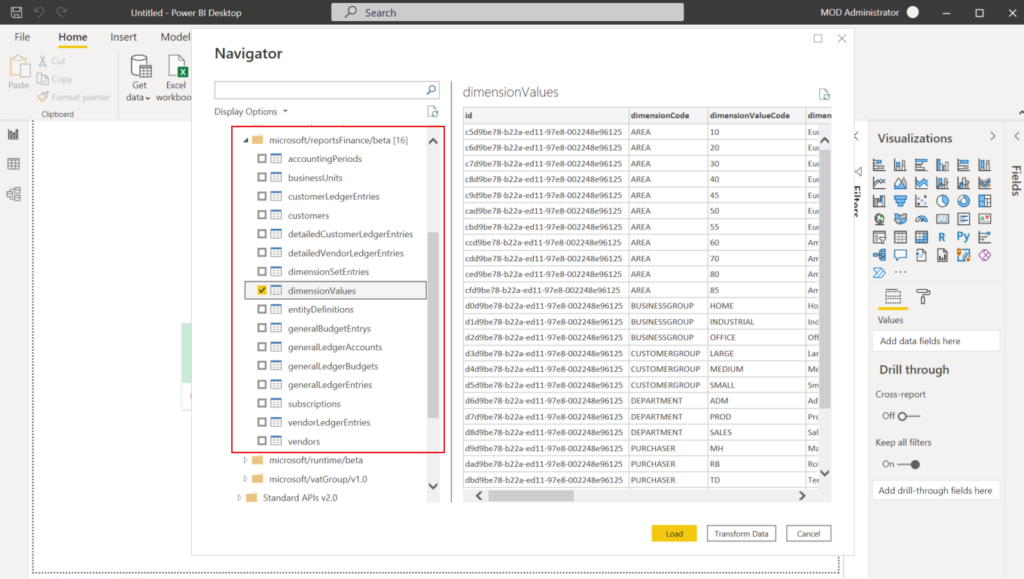Click the Transform Data button
The height and width of the screenshot is (579, 1024).
(741, 533)
